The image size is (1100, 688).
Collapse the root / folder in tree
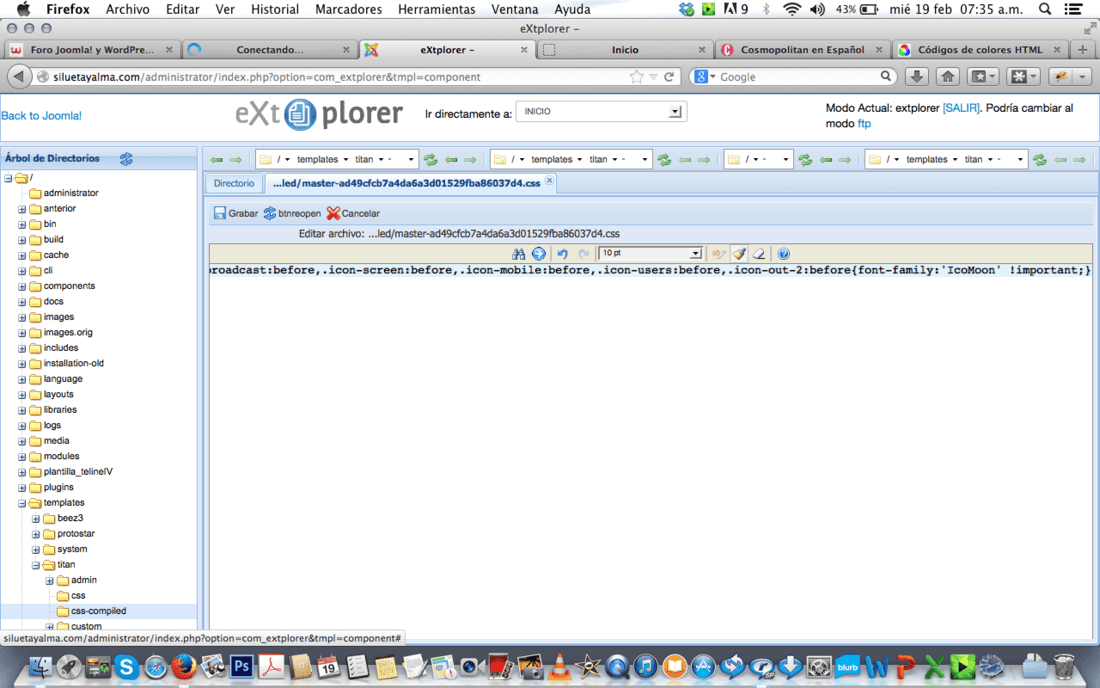pos(8,178)
